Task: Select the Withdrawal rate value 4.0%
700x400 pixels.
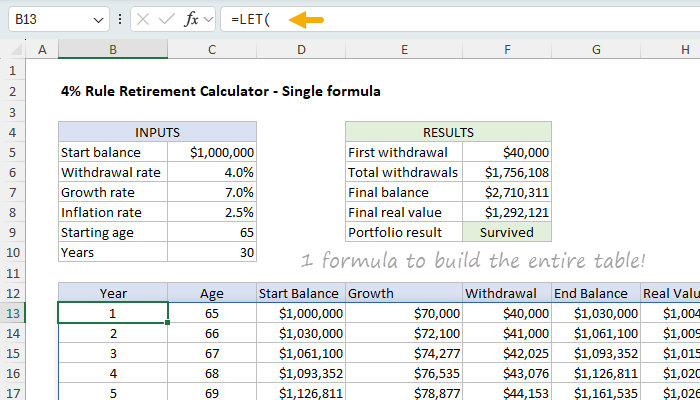Action: click(x=212, y=172)
